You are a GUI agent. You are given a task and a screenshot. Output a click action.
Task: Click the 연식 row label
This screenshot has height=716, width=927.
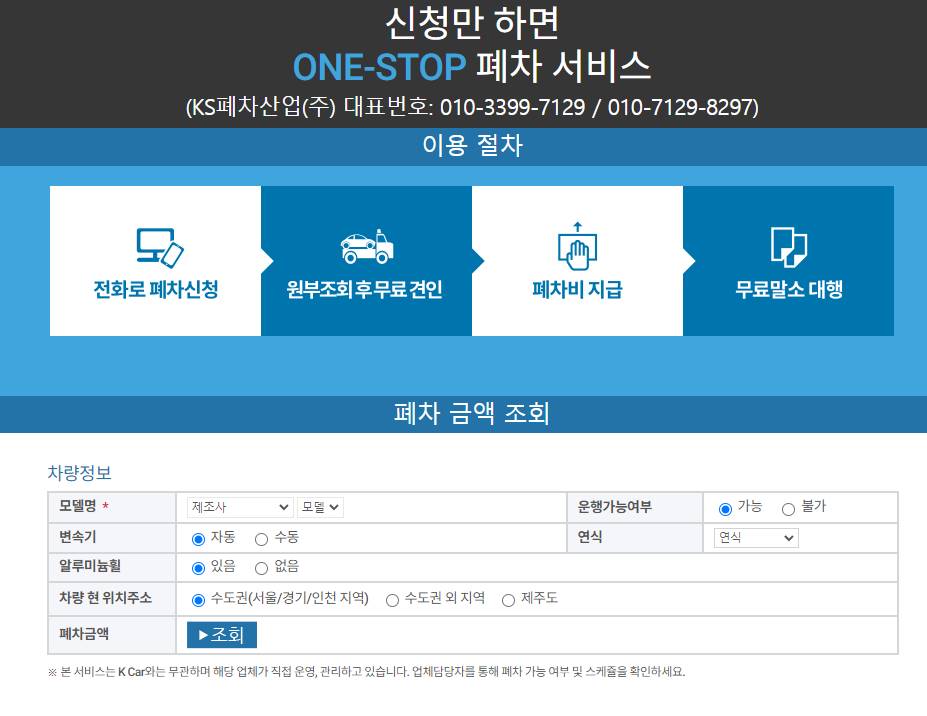pos(590,537)
